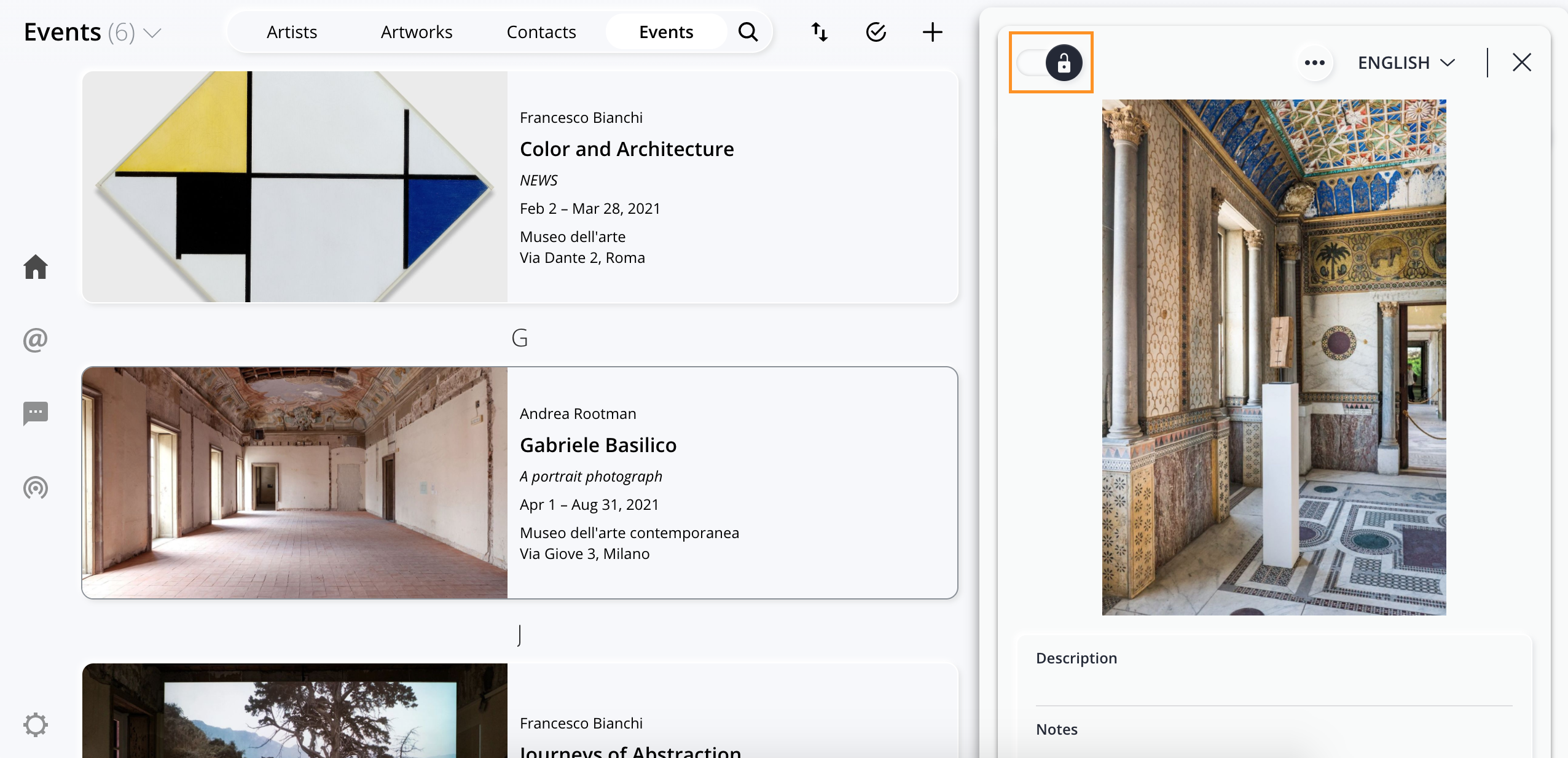Click the Andrea Rootman name text
This screenshot has height=758, width=1568.
click(578, 413)
